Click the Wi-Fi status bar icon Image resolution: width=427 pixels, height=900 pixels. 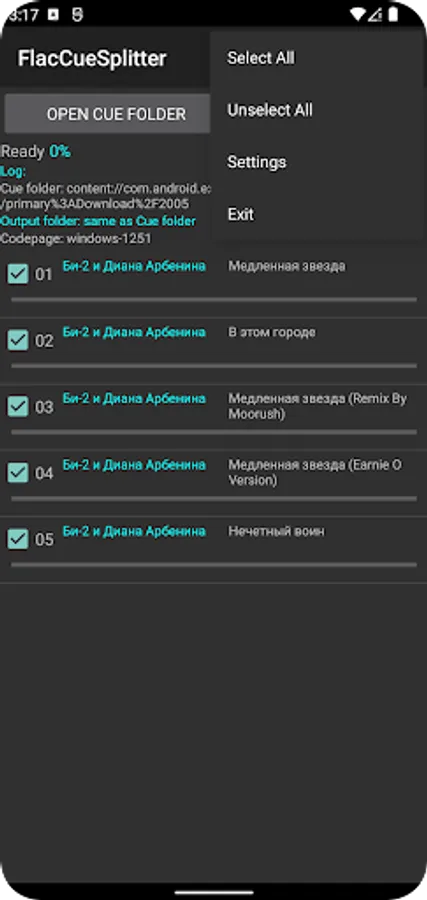[359, 15]
